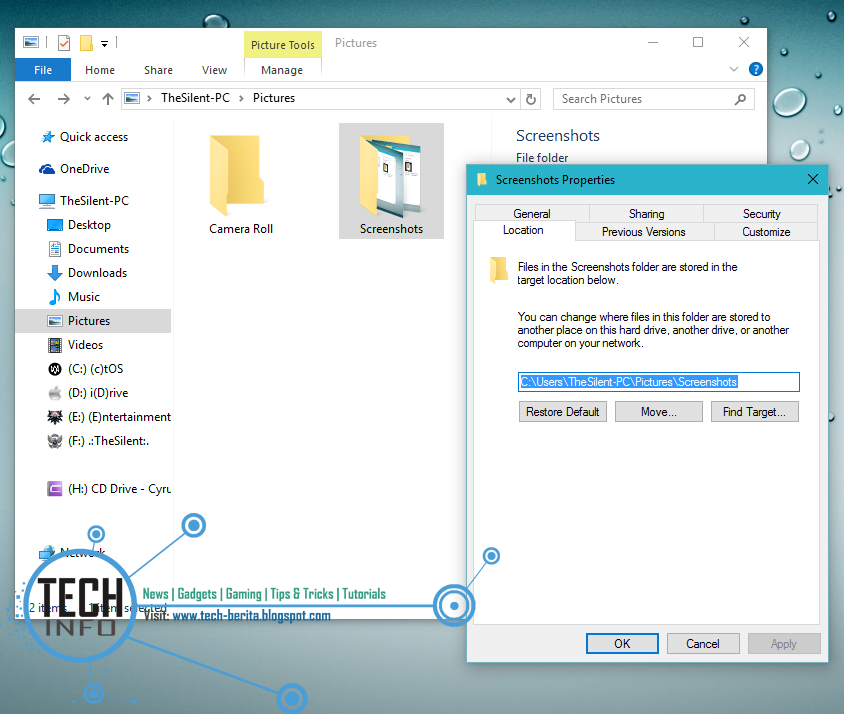Click the Find Target... button
This screenshot has width=844, height=714.
(754, 412)
